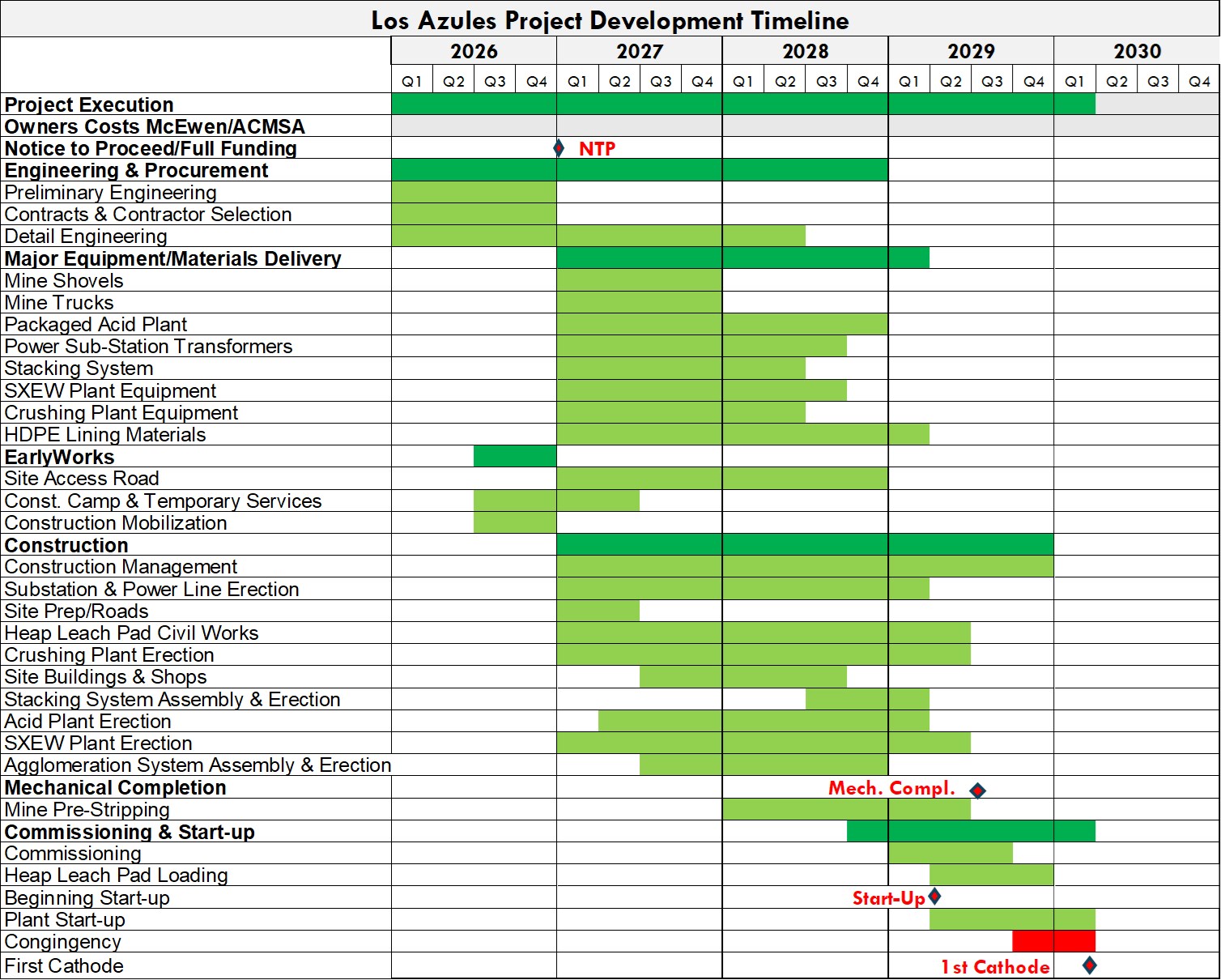Select the 2026 year column header
The width and height of the screenshot is (1221, 980).
pyautogui.click(x=474, y=51)
